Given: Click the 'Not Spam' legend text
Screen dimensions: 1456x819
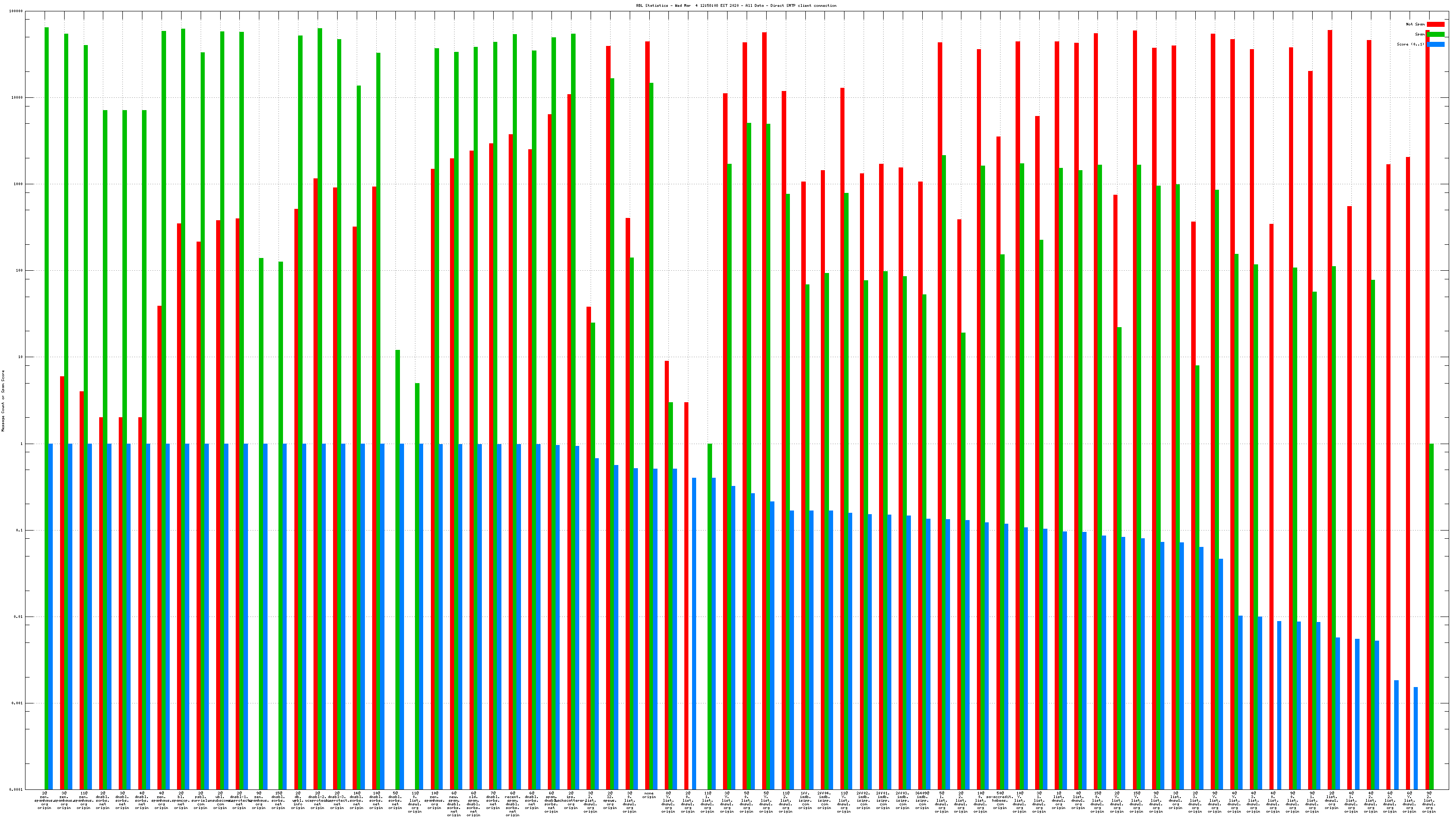Looking at the screenshot, I should pyautogui.click(x=1416, y=24).
